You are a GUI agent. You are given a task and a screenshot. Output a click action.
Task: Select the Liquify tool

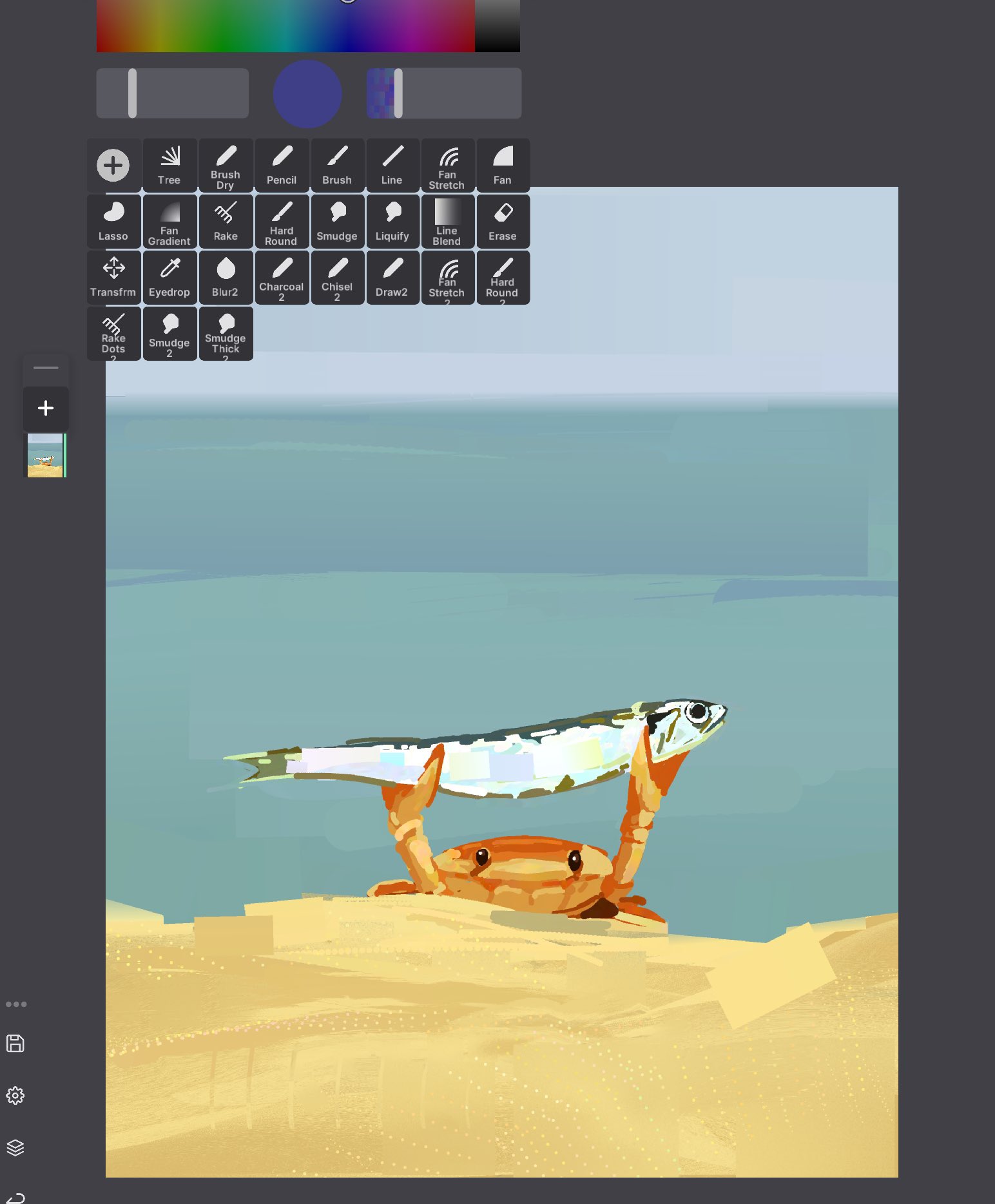click(x=392, y=221)
